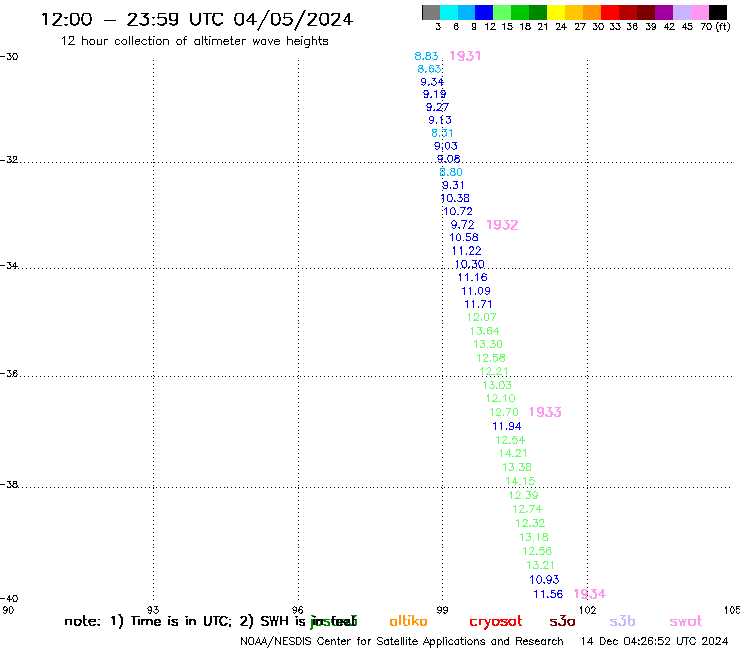Screen dimensions: 740x650
Task: Select the bright red color scale swatch
Action: (x=610, y=12)
